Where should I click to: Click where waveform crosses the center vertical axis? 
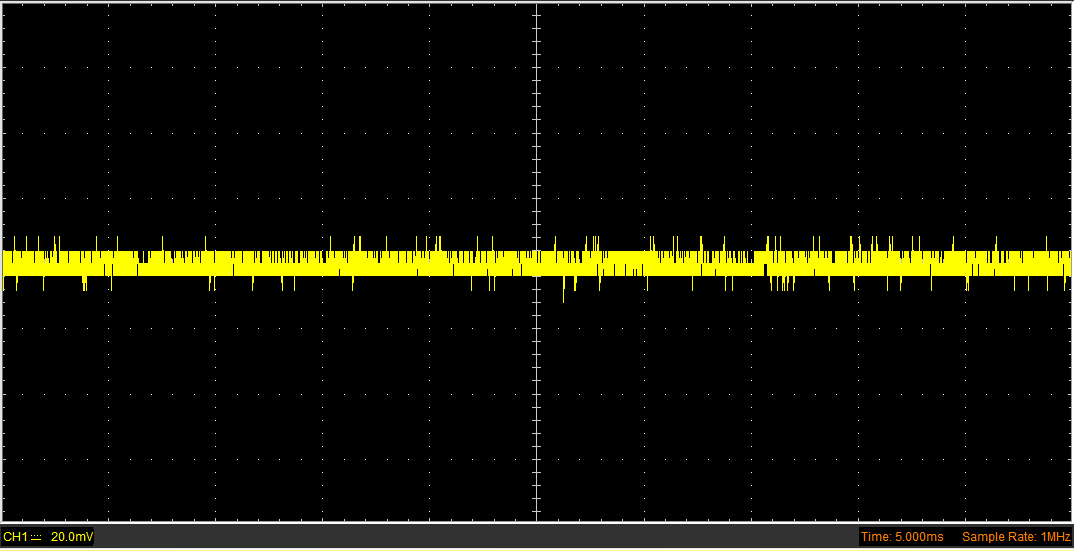(x=537, y=263)
